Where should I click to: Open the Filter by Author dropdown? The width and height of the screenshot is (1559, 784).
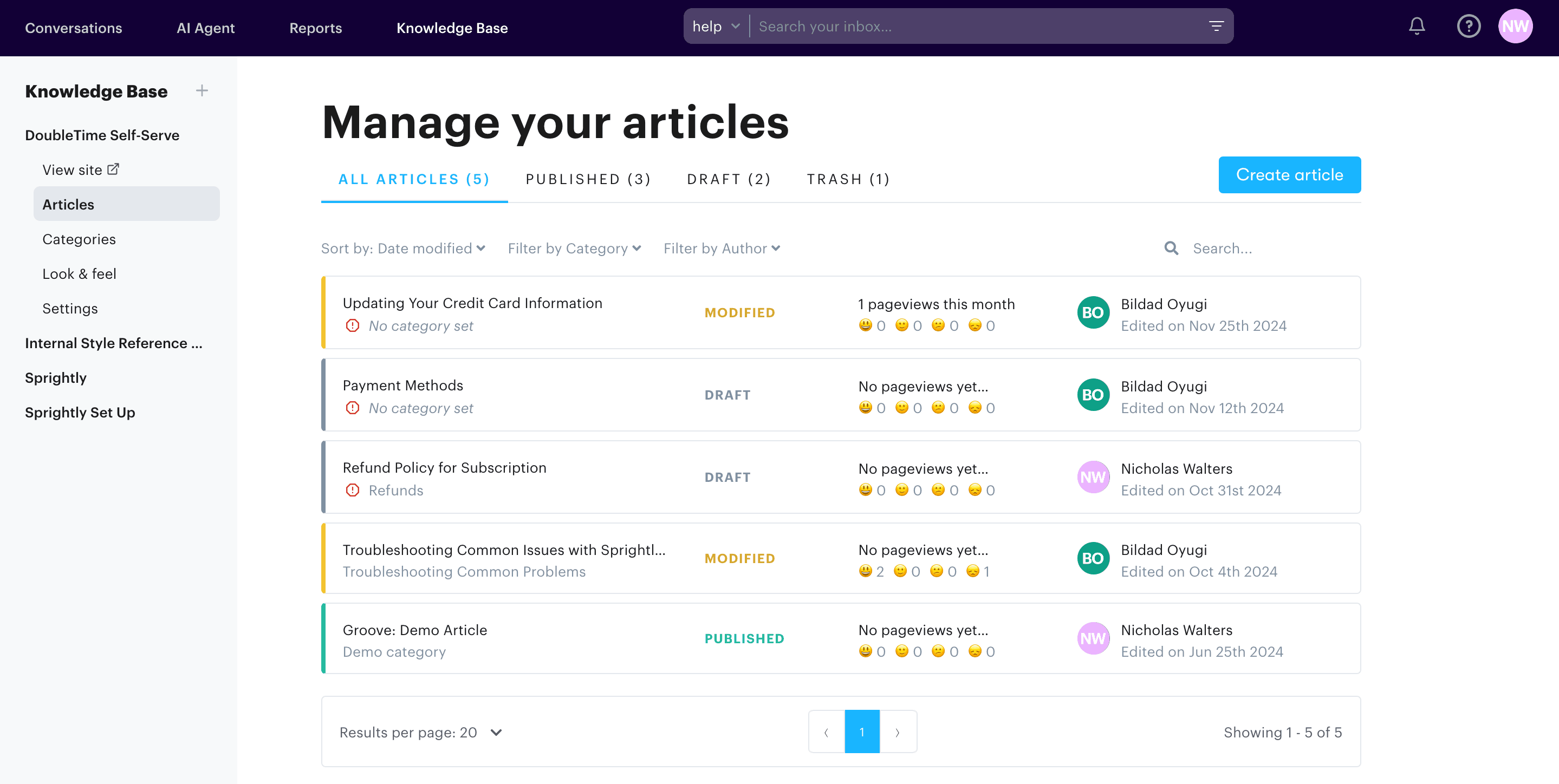pos(722,248)
